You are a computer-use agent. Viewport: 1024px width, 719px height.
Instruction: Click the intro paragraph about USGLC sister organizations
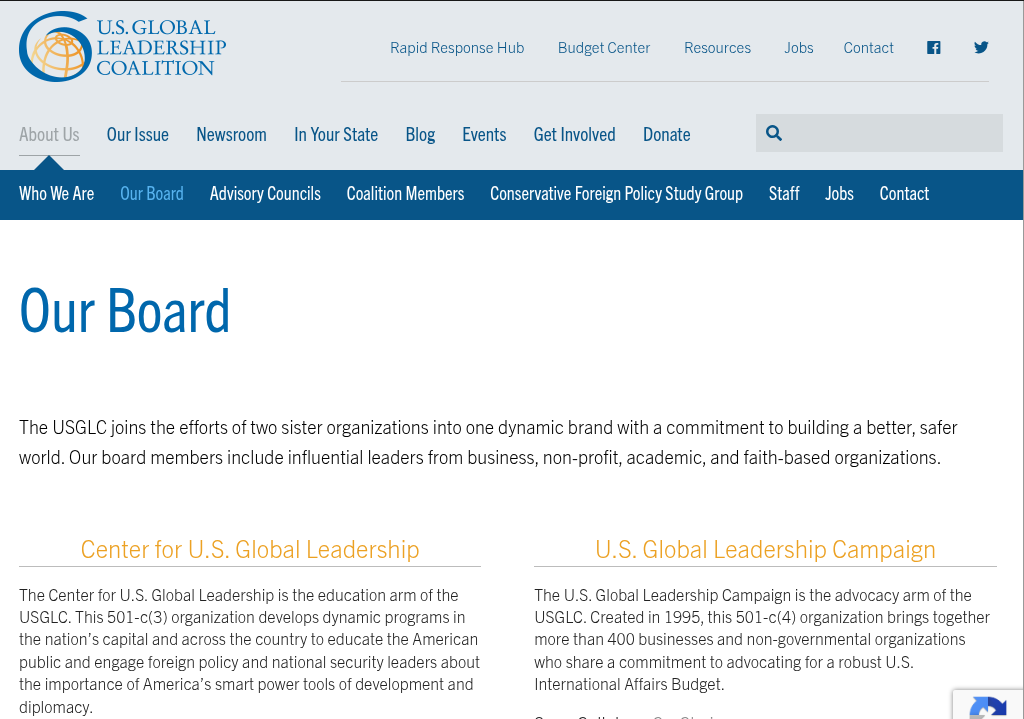coord(488,442)
